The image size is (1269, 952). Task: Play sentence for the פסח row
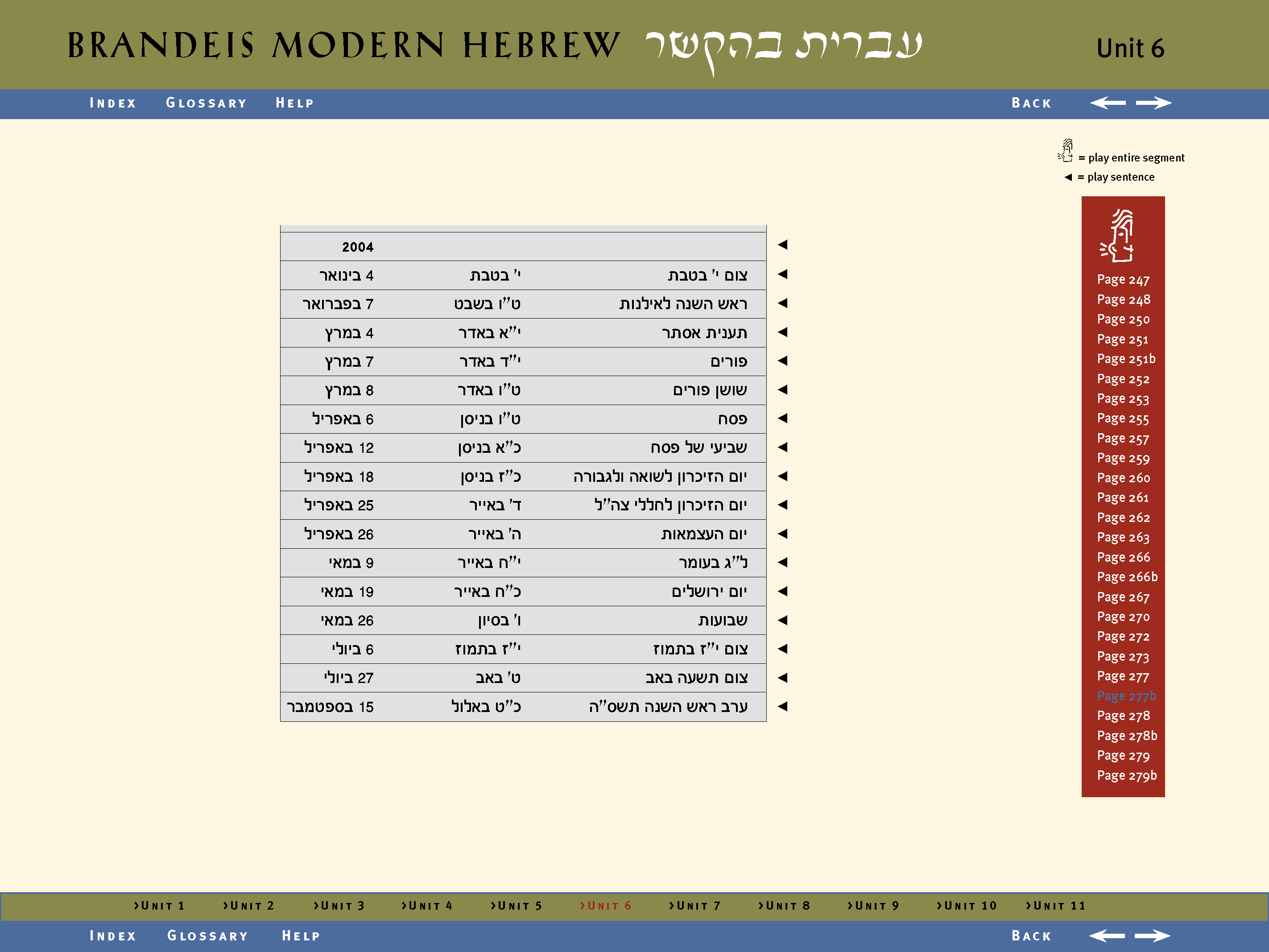(x=782, y=418)
